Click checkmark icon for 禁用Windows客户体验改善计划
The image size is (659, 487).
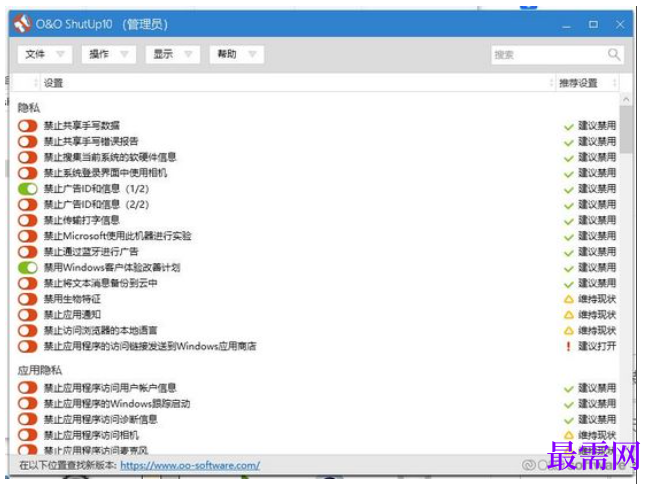(569, 269)
